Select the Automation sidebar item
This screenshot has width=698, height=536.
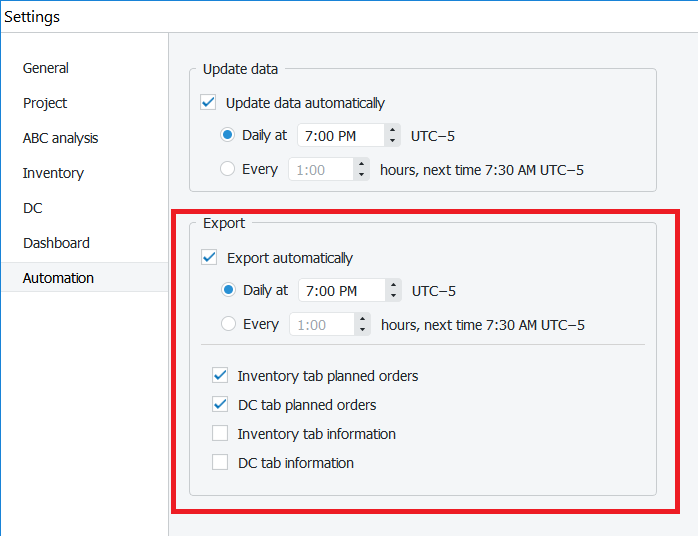click(x=58, y=278)
